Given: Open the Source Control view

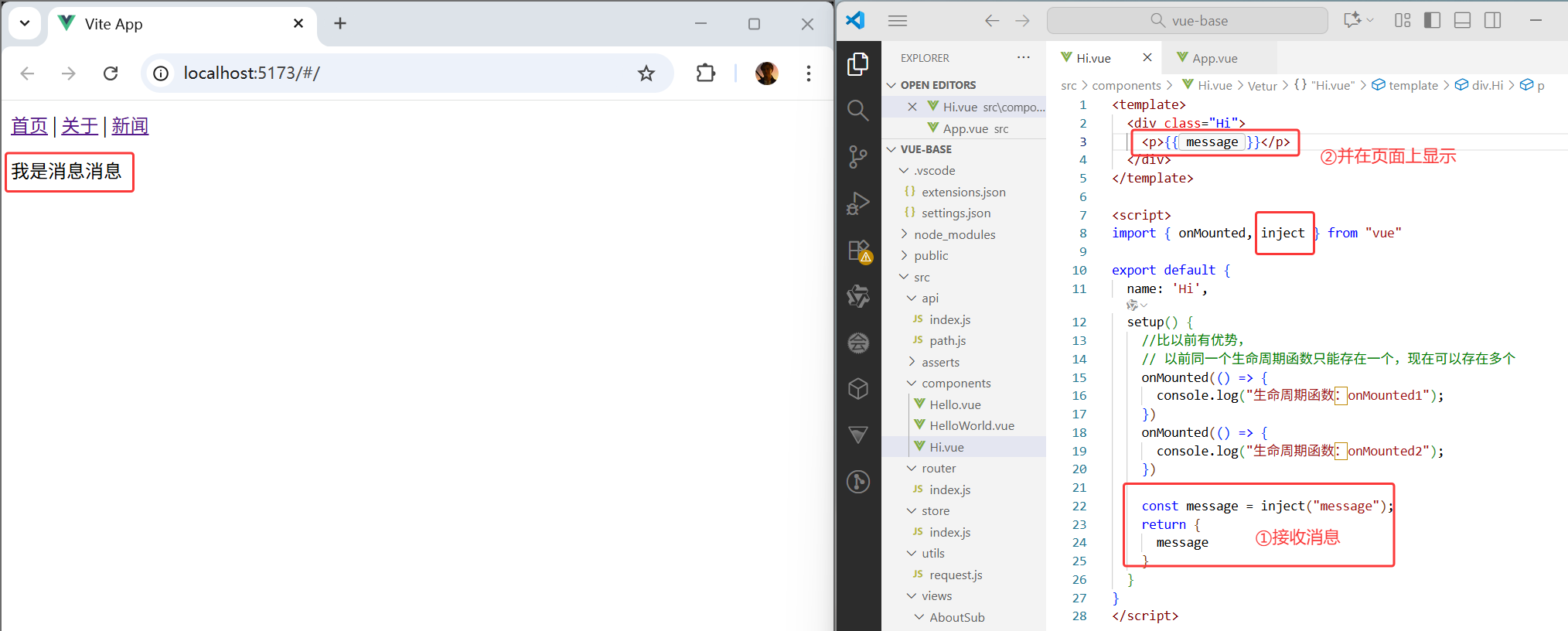Looking at the screenshot, I should pos(858,157).
